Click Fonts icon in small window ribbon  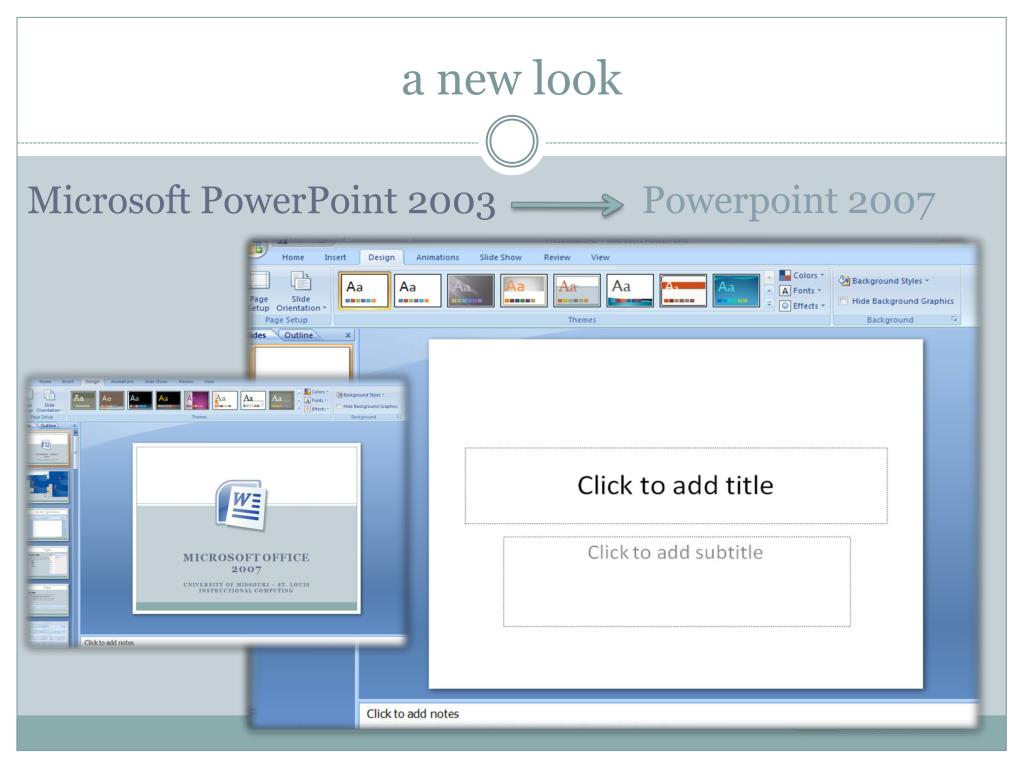(308, 400)
